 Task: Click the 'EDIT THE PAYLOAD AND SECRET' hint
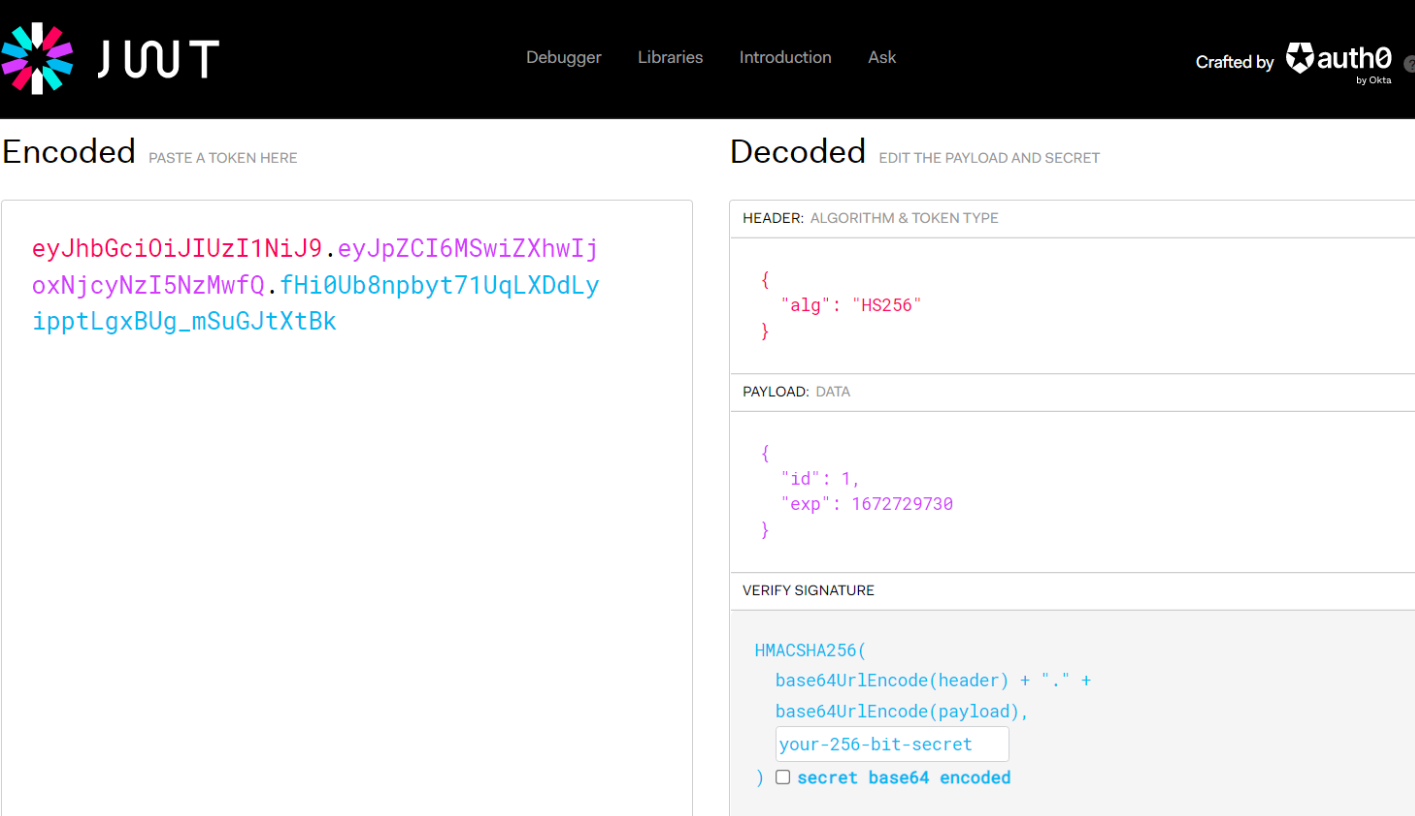(989, 158)
